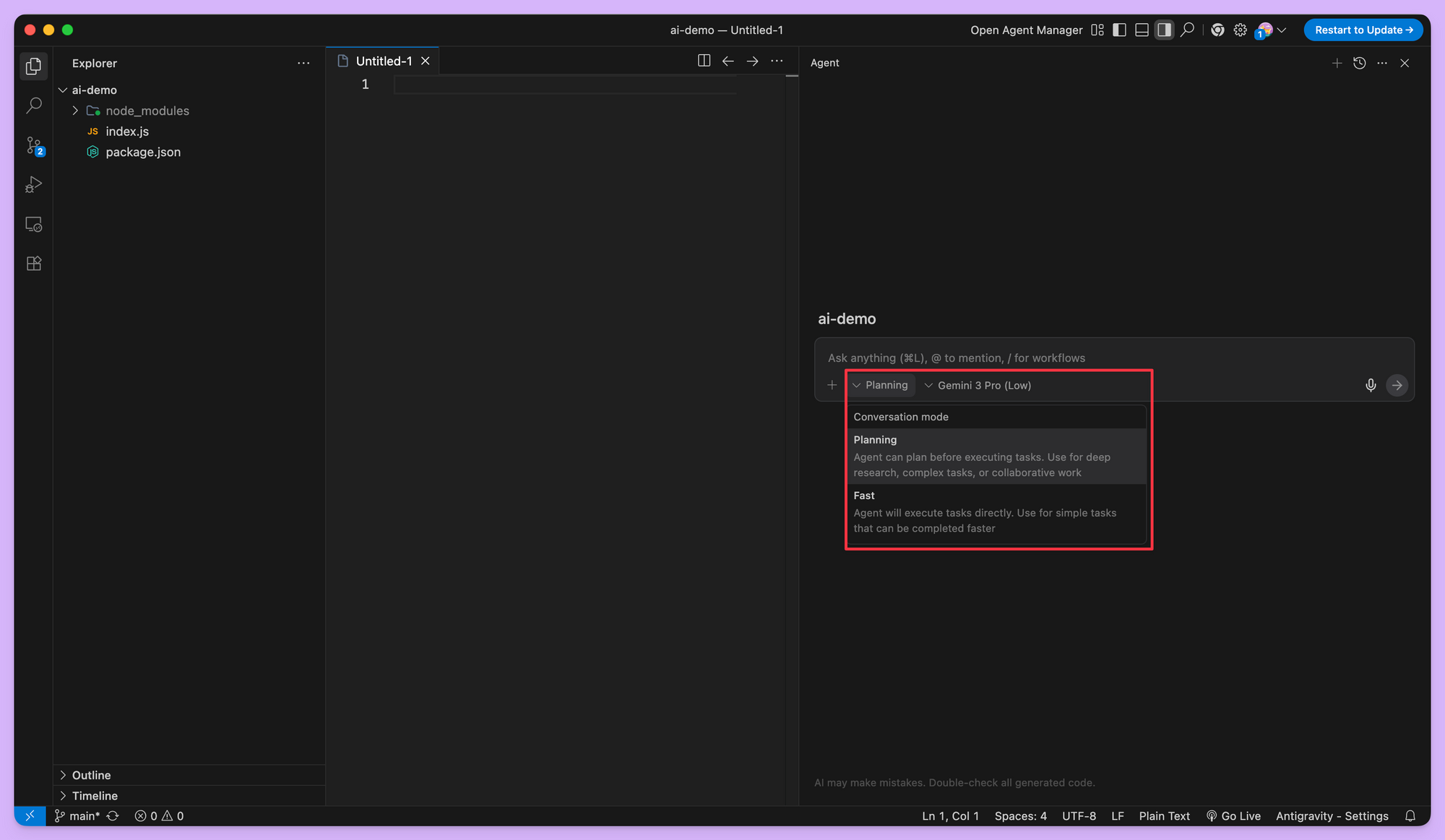Screen dimensions: 1445x840
Task: Start a new agent conversation with plus icon
Action: [1337, 63]
